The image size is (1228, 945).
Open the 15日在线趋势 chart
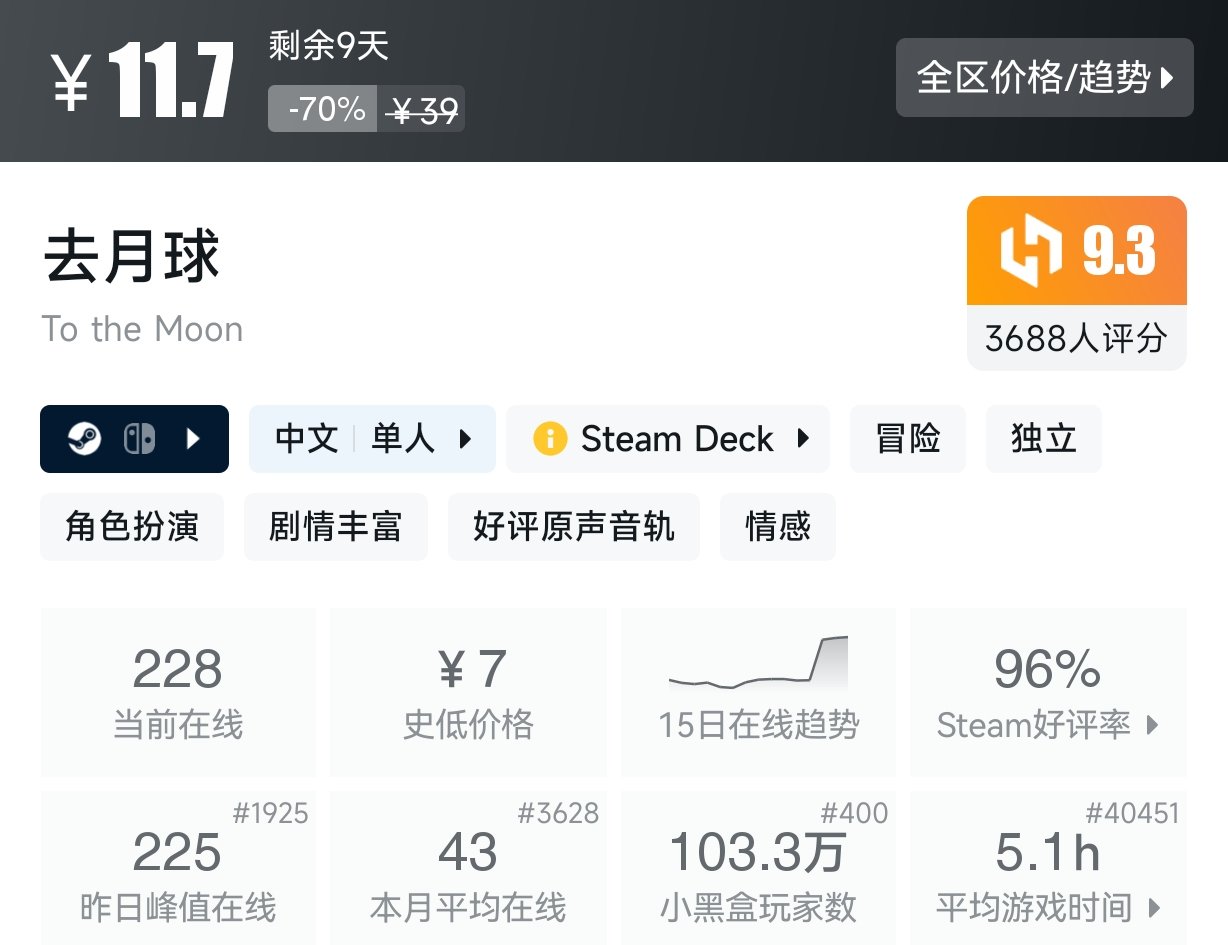click(x=757, y=690)
